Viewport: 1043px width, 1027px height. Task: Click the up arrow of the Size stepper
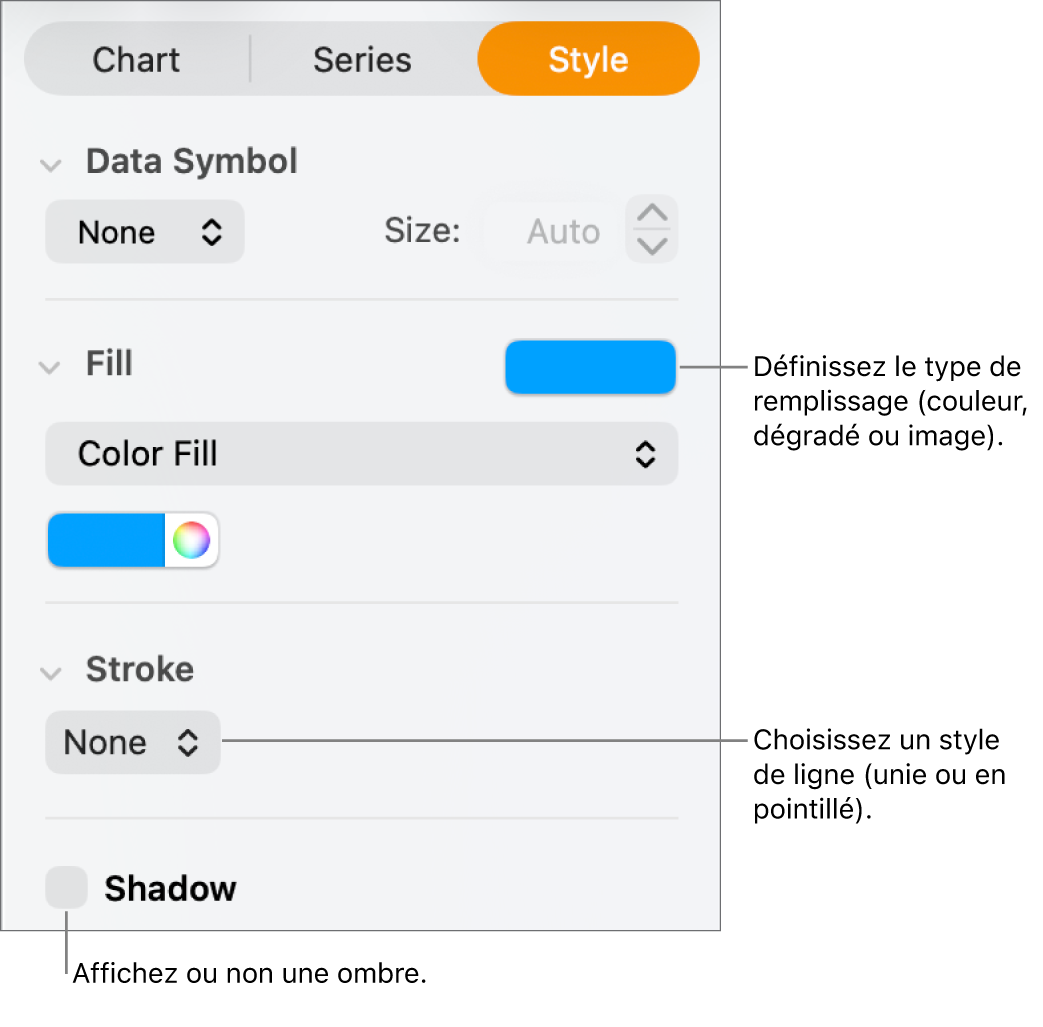coord(651,212)
